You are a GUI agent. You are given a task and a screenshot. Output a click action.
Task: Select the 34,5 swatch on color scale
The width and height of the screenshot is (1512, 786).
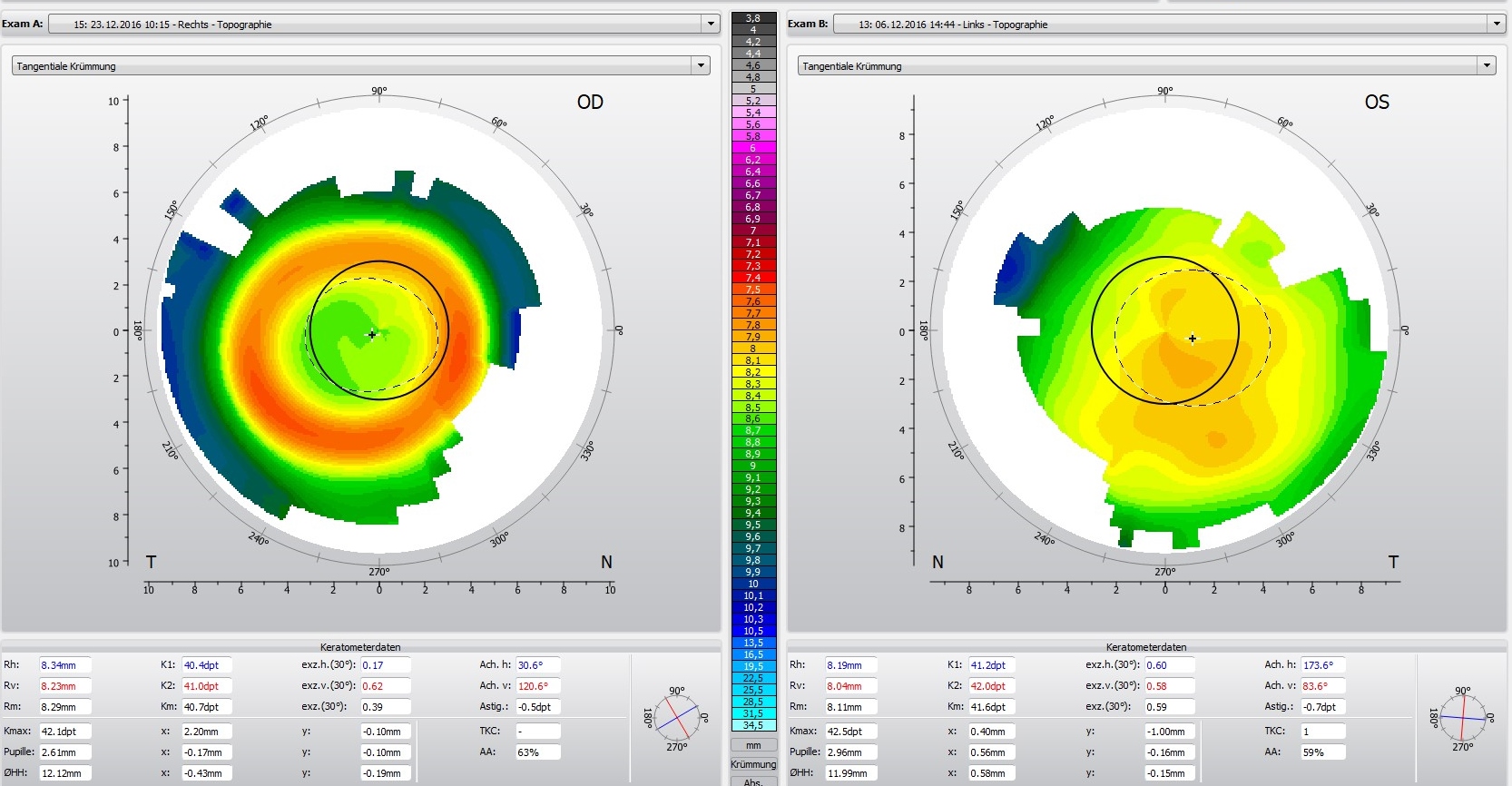(753, 725)
